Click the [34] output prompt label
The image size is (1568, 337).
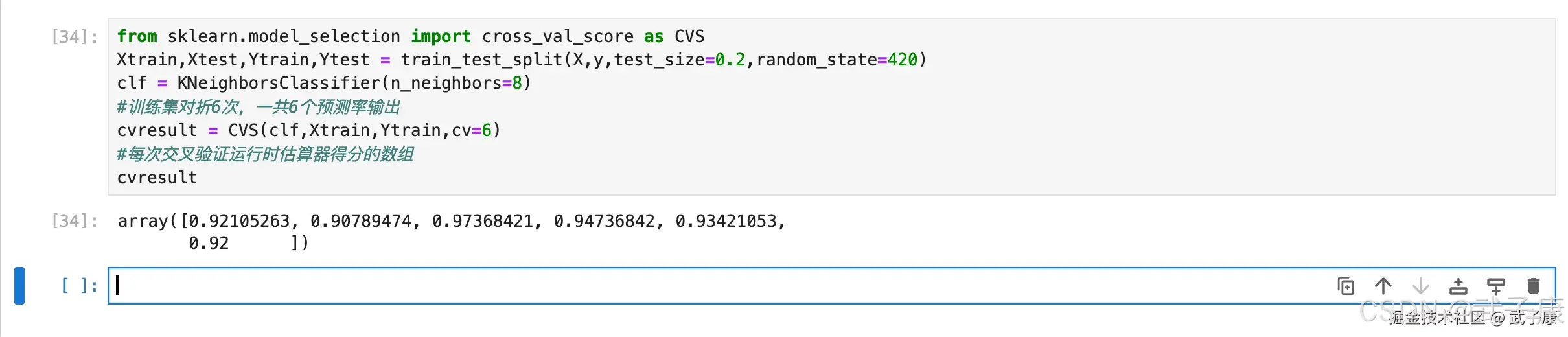click(74, 221)
